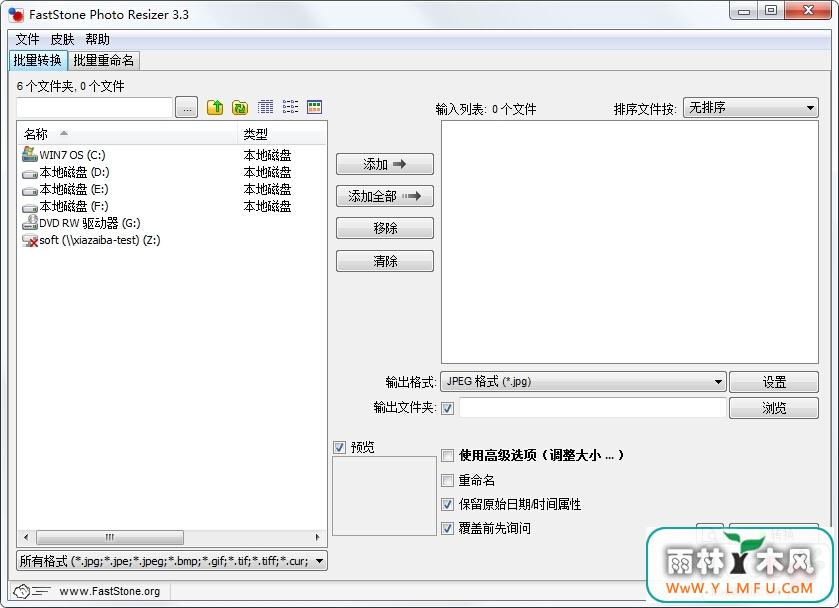Toggle the 输出文件夹 checkbox
839x608 pixels.
point(448,408)
